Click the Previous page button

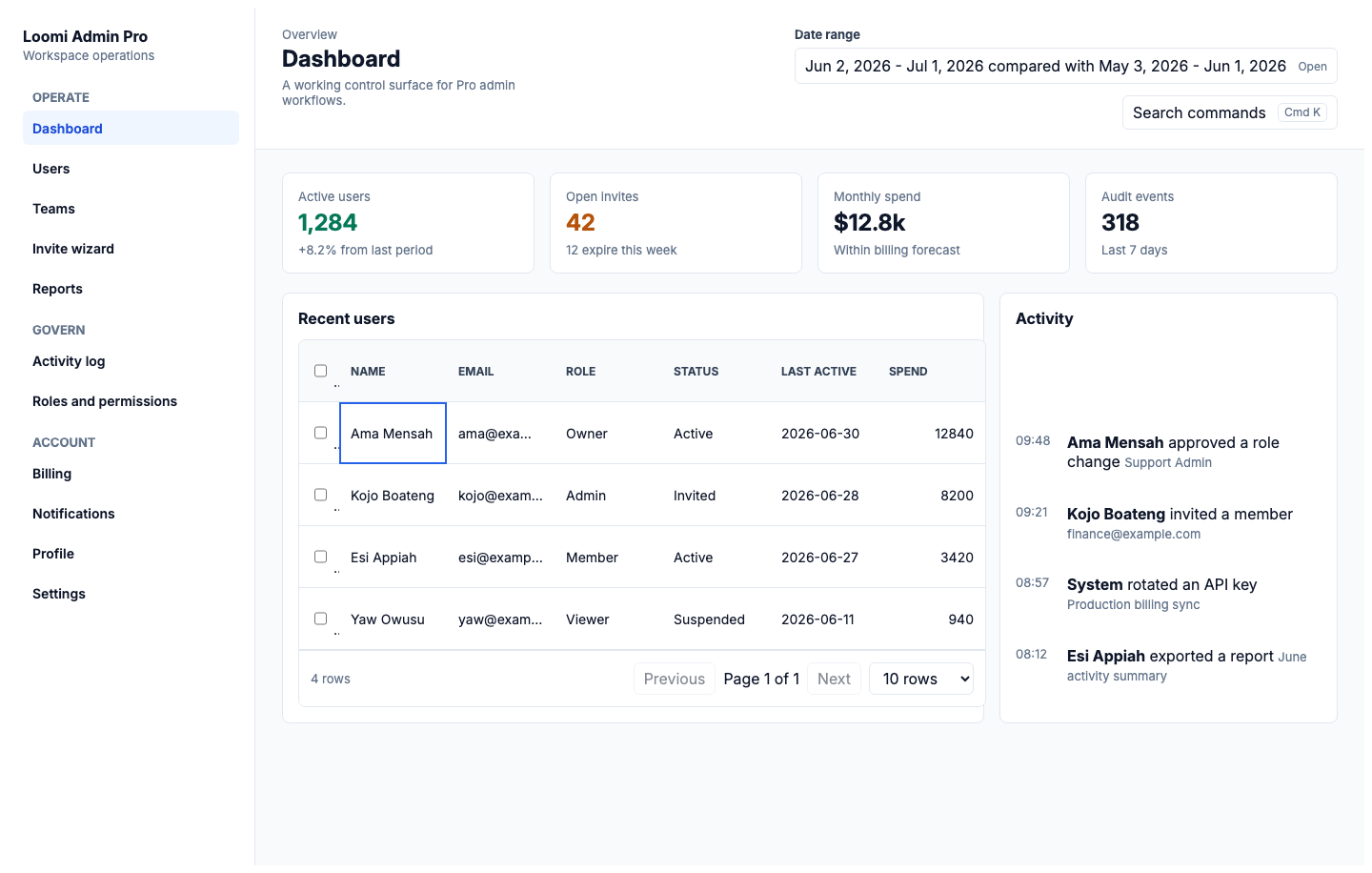coord(675,679)
